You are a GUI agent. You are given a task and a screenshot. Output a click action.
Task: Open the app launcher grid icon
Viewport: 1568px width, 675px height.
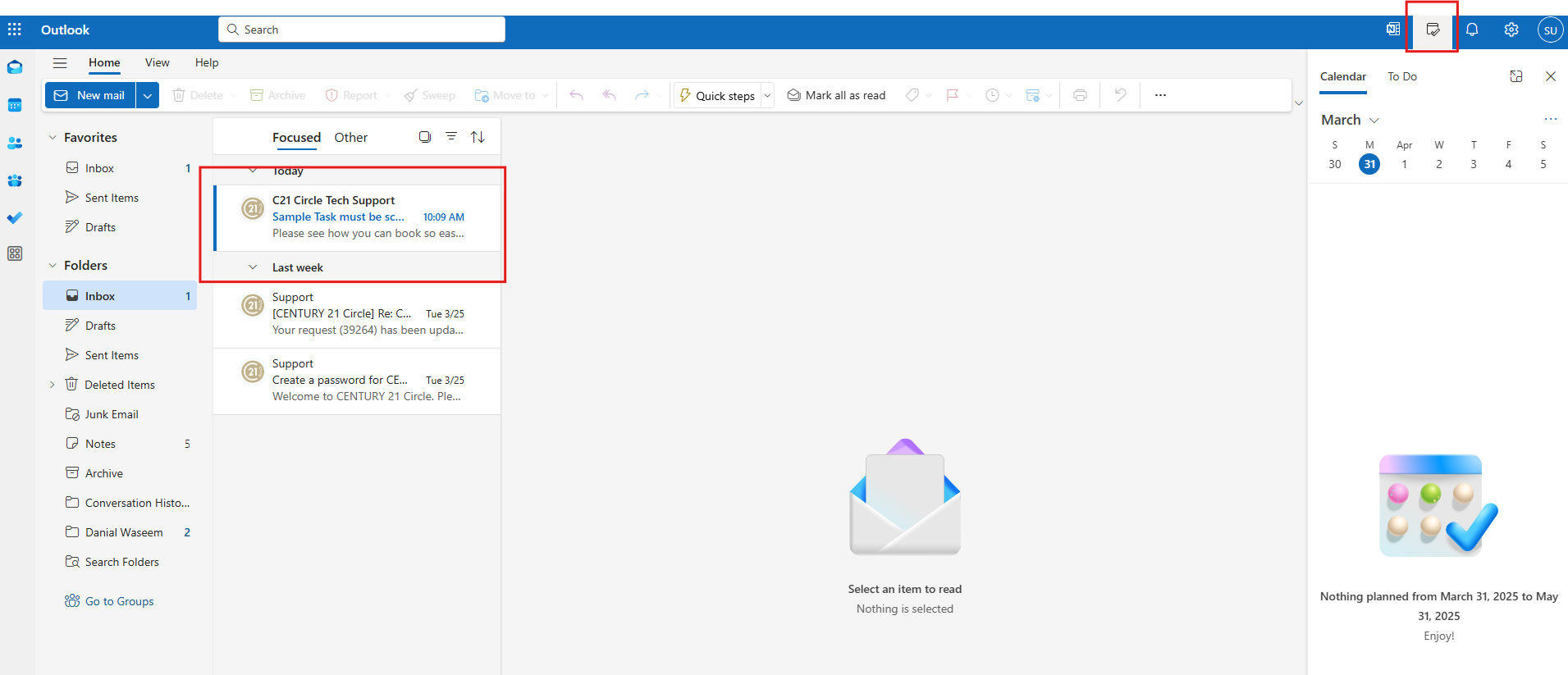[15, 30]
